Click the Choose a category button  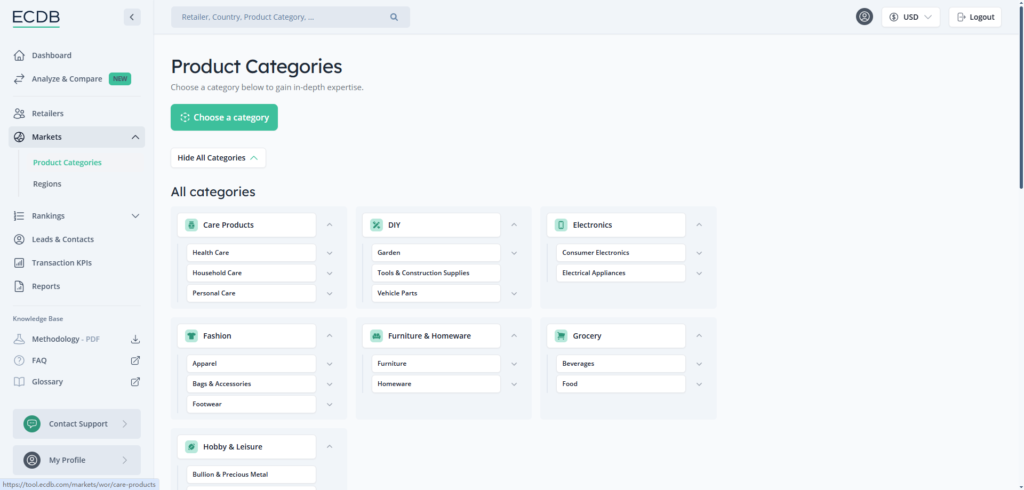click(224, 117)
